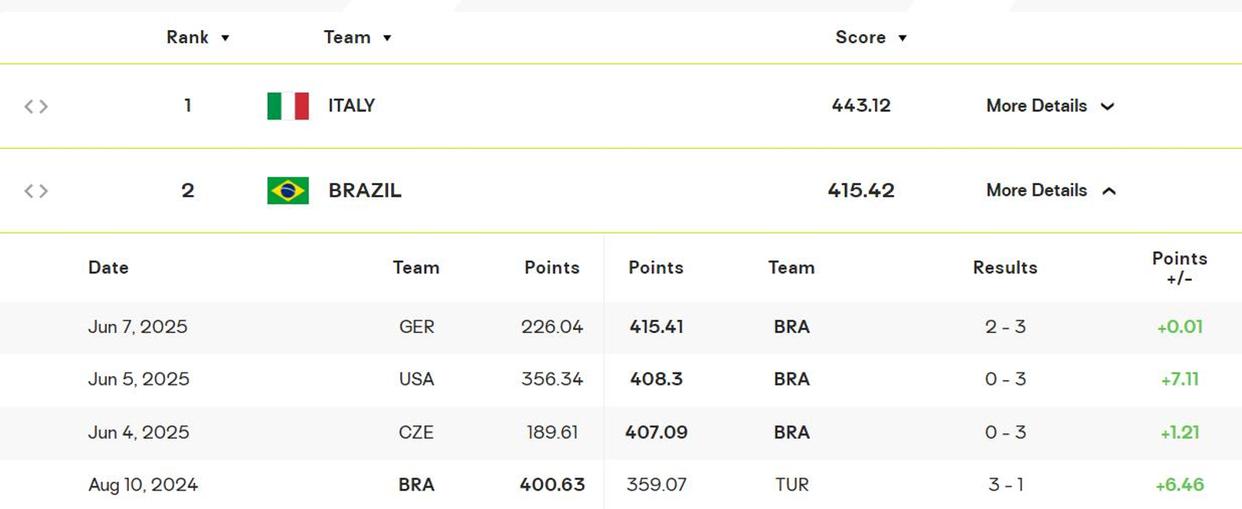Screen dimensions: 1242x509
Task: Select the BRAZIL team name
Action: pos(365,190)
